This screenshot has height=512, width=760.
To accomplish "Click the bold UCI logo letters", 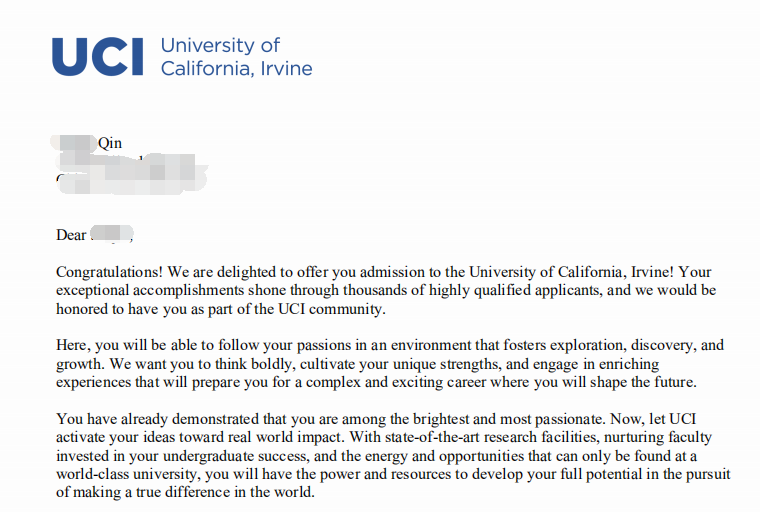I will point(97,57).
